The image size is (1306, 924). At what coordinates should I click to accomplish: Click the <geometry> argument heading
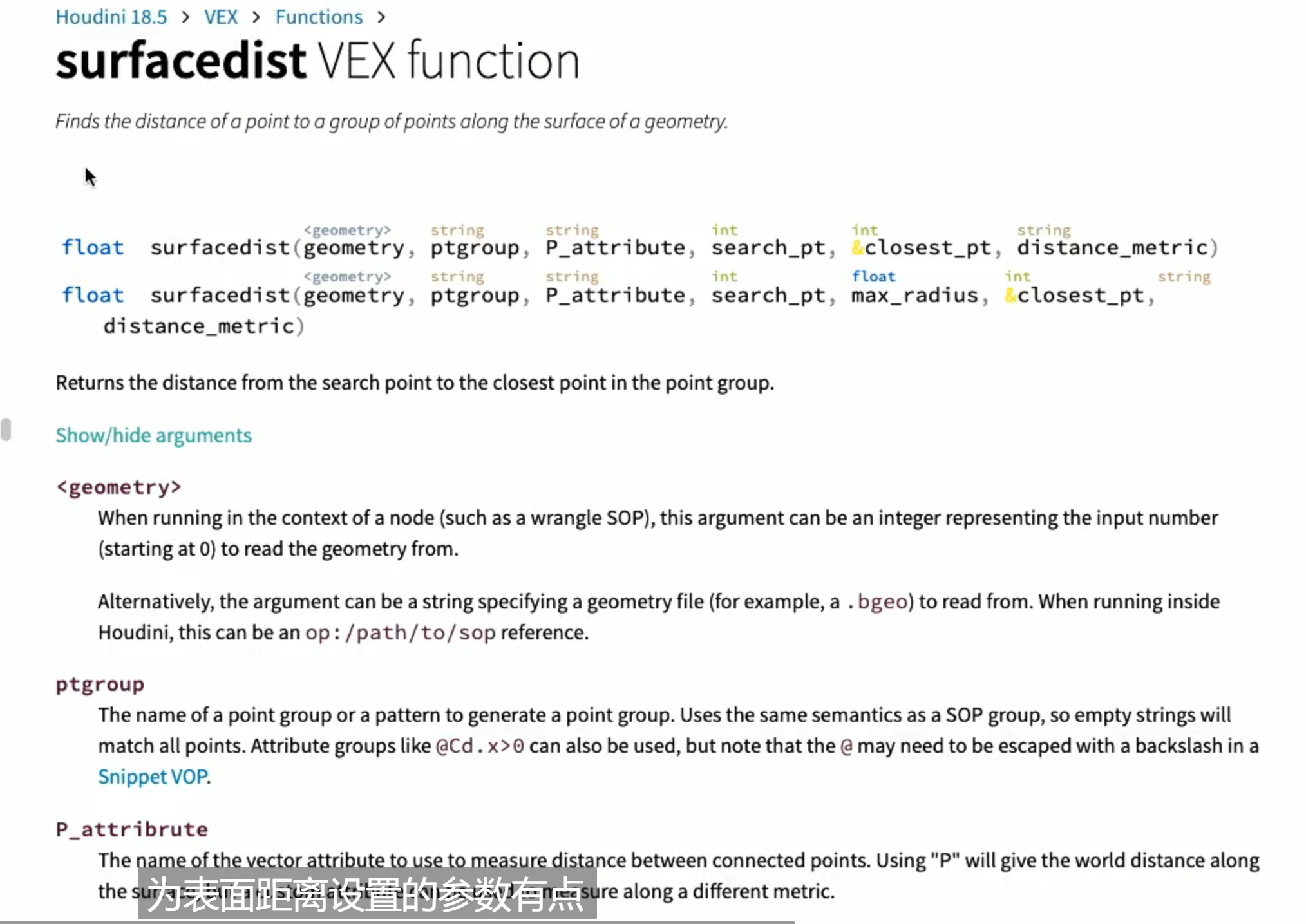pyautogui.click(x=118, y=487)
